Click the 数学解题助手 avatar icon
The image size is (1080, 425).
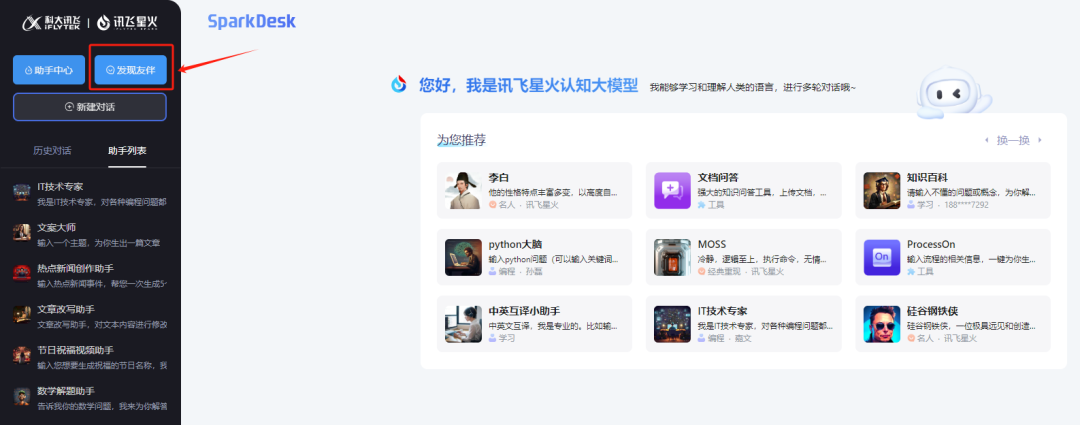pyautogui.click(x=21, y=396)
